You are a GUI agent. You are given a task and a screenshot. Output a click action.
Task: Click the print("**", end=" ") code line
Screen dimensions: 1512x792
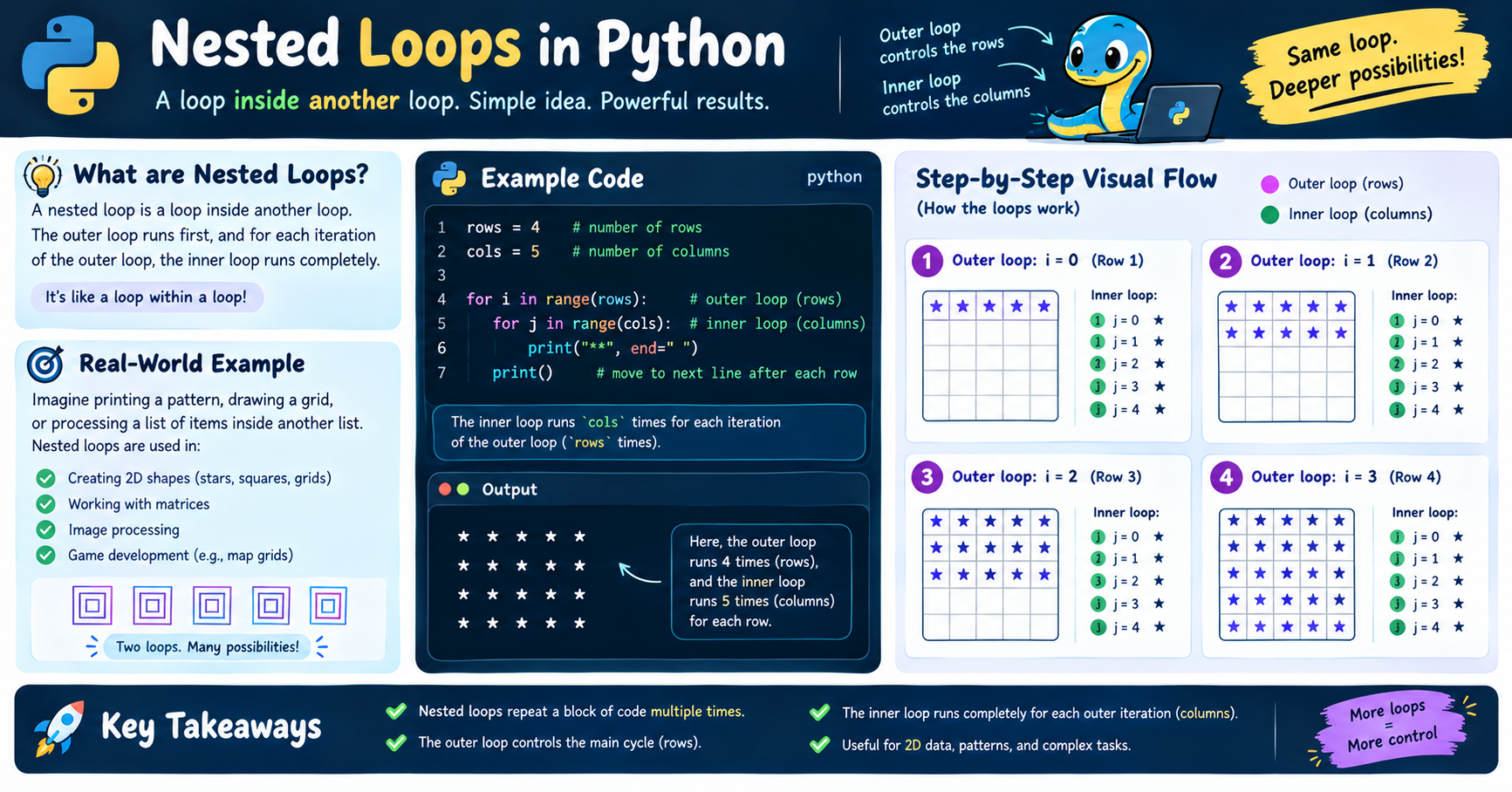point(612,349)
